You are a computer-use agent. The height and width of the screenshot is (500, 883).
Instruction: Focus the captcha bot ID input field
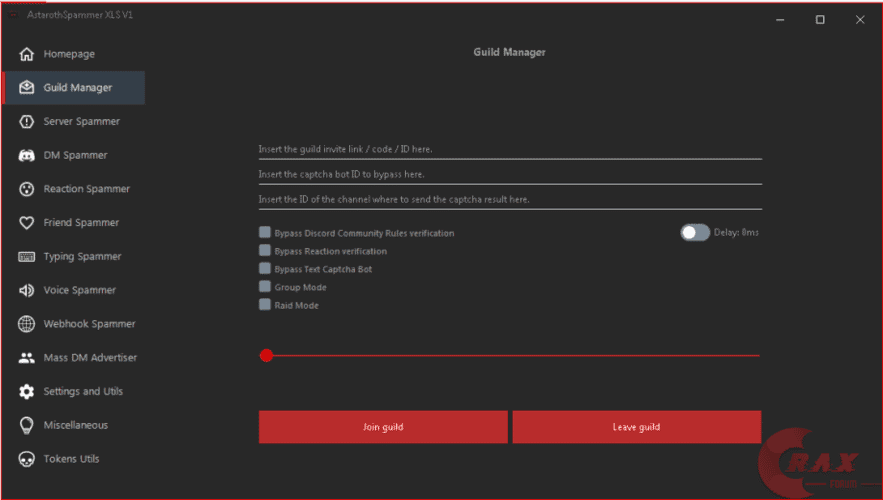[x=510, y=175]
